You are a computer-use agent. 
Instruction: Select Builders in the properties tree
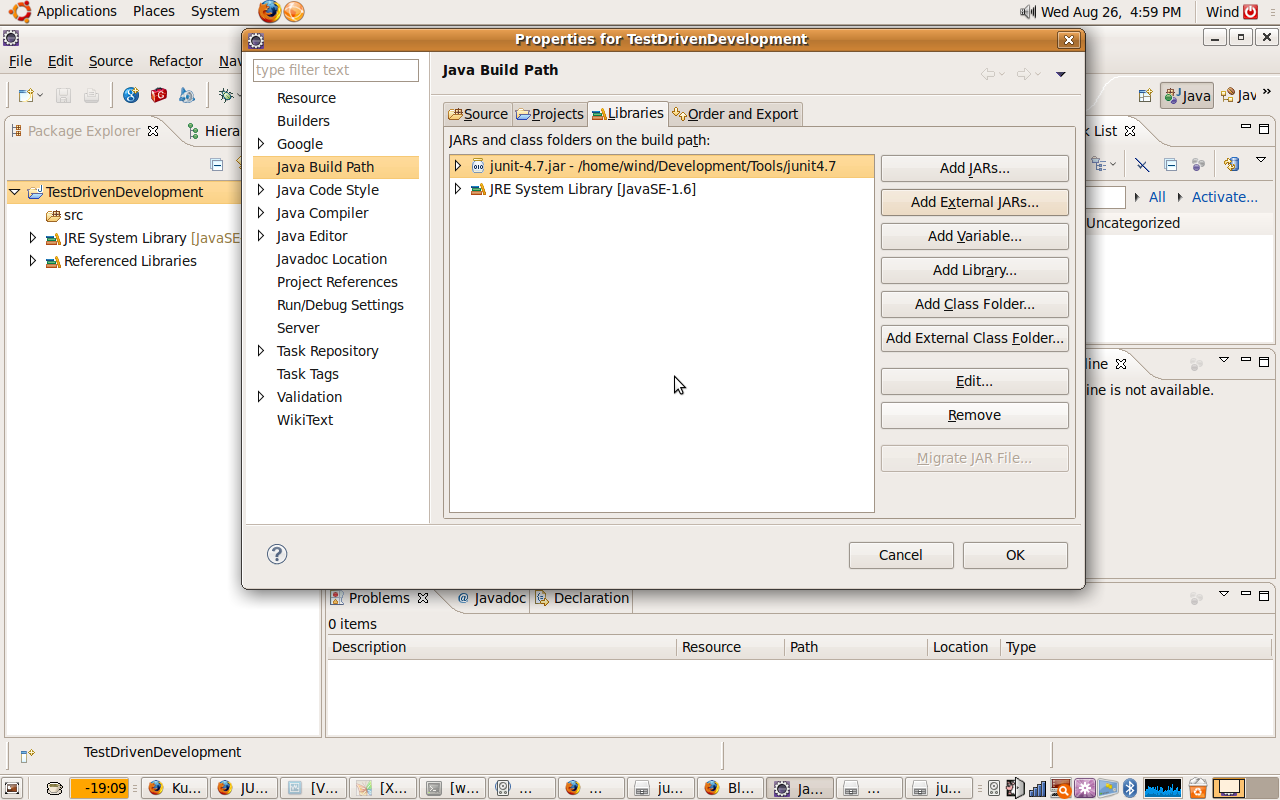(x=303, y=121)
